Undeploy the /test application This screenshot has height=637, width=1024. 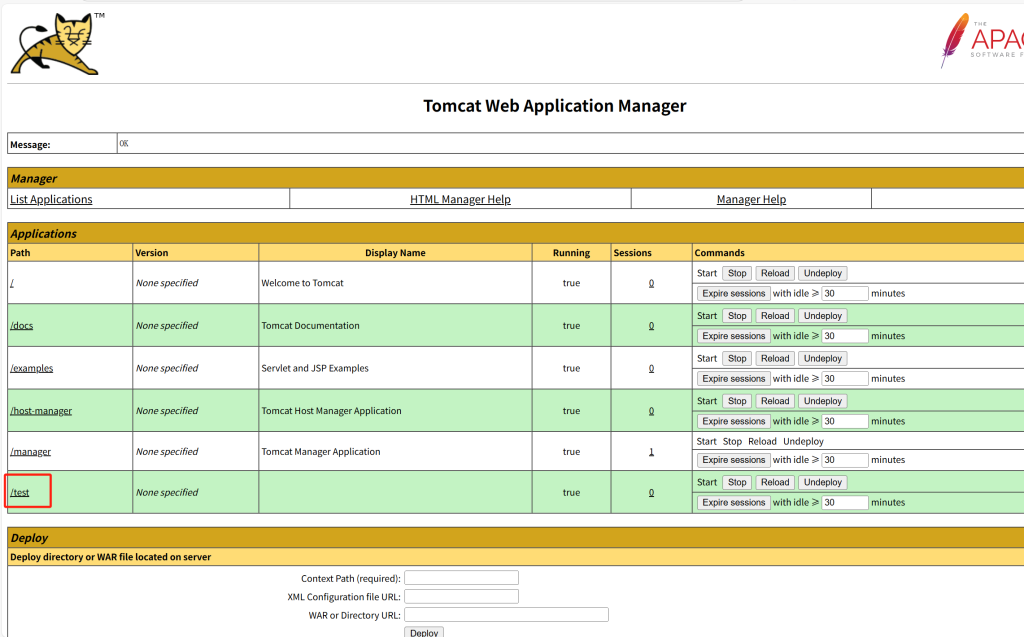click(823, 482)
